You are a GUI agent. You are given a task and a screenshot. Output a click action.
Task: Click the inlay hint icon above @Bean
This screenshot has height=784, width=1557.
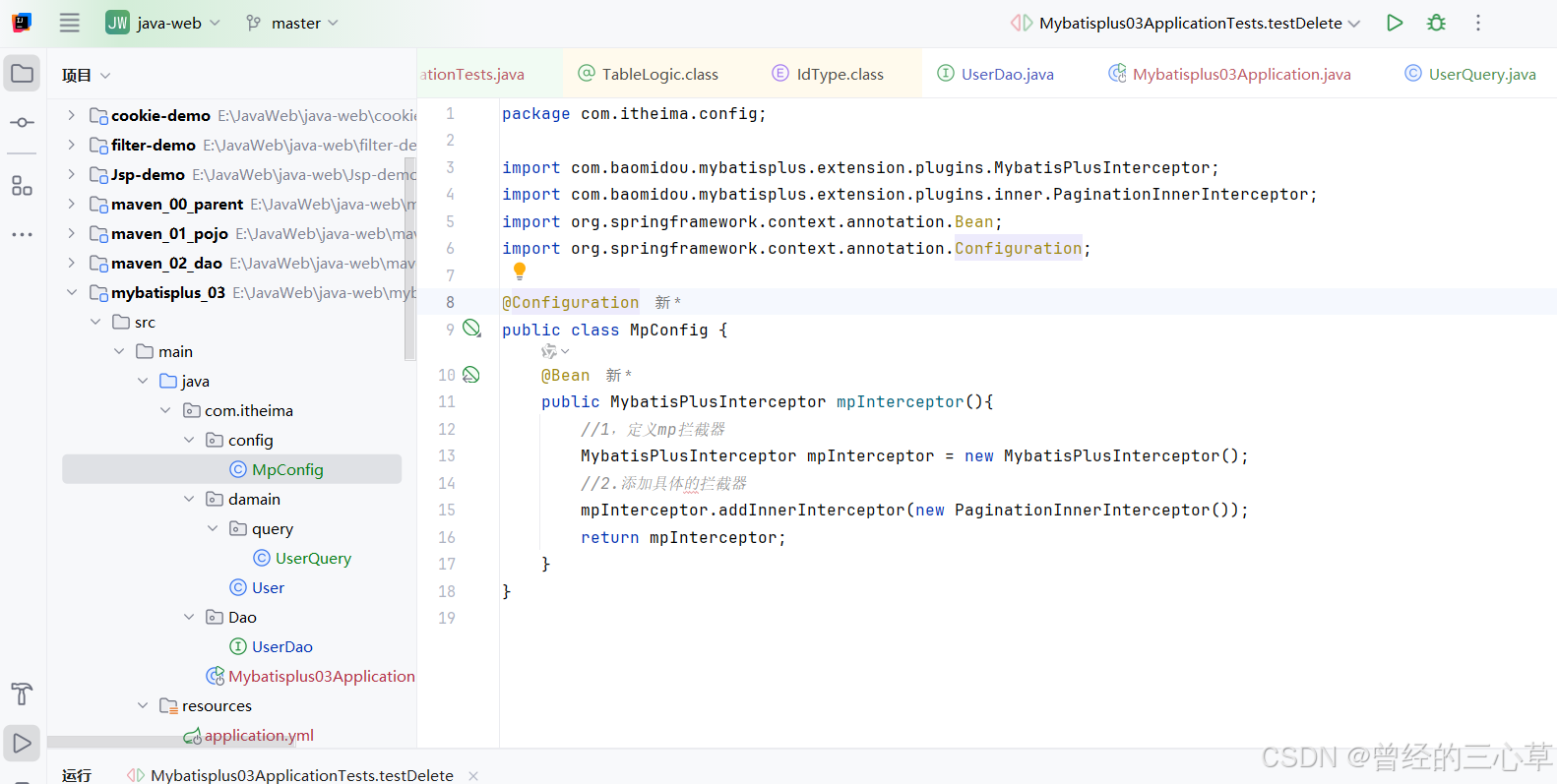tap(549, 351)
